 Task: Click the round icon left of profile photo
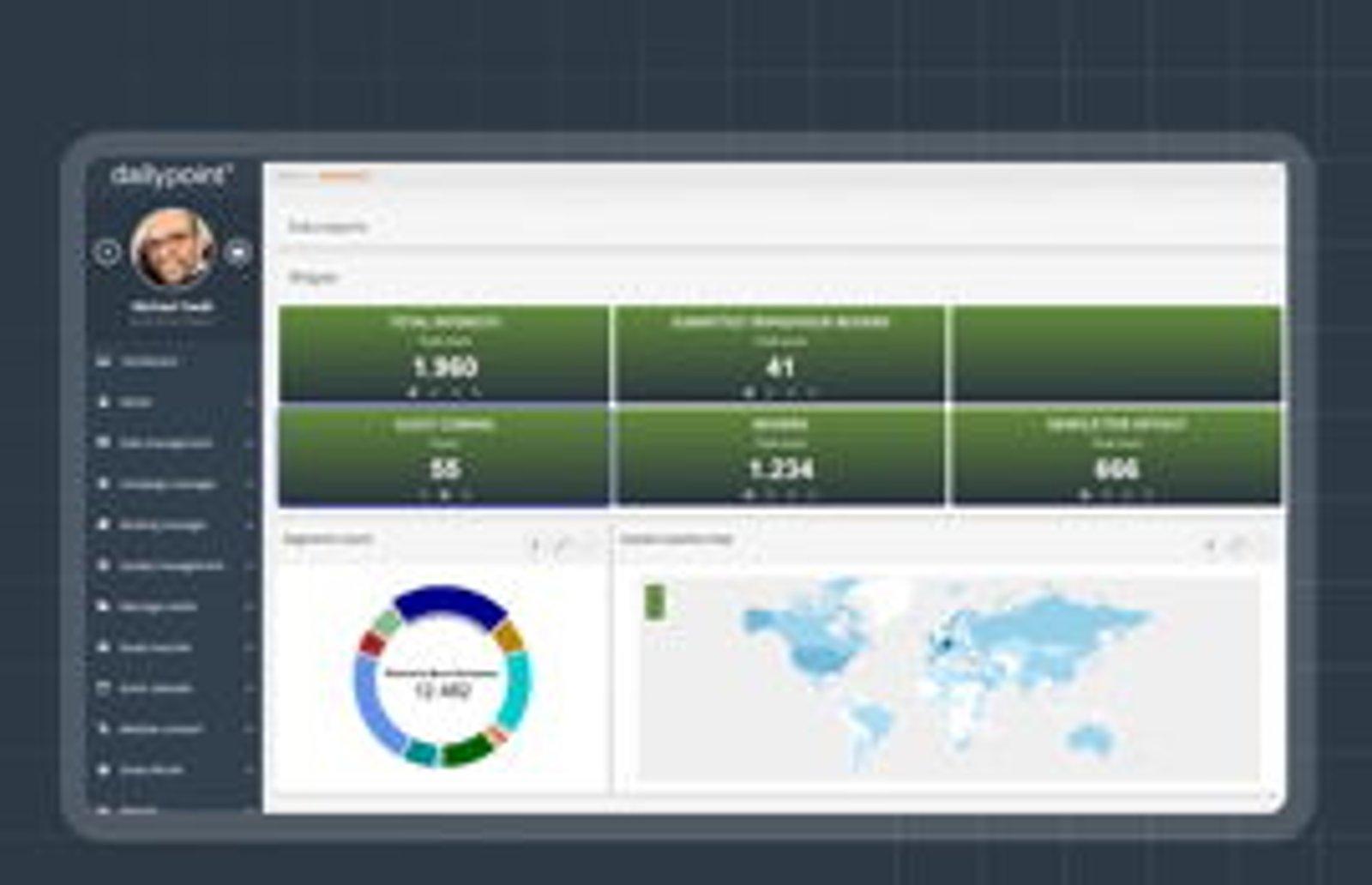pyautogui.click(x=107, y=252)
